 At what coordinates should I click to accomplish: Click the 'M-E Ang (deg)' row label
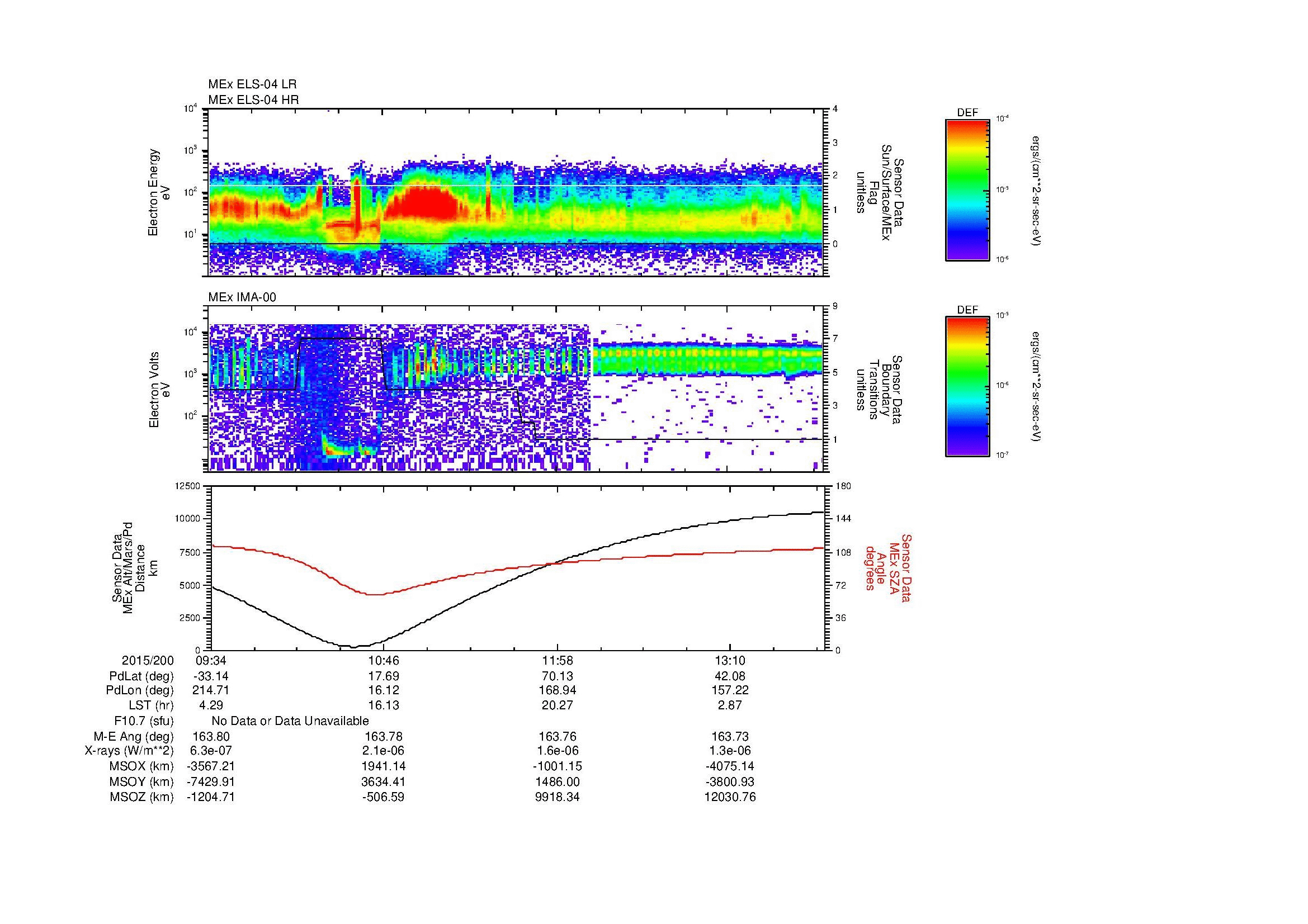tap(133, 737)
